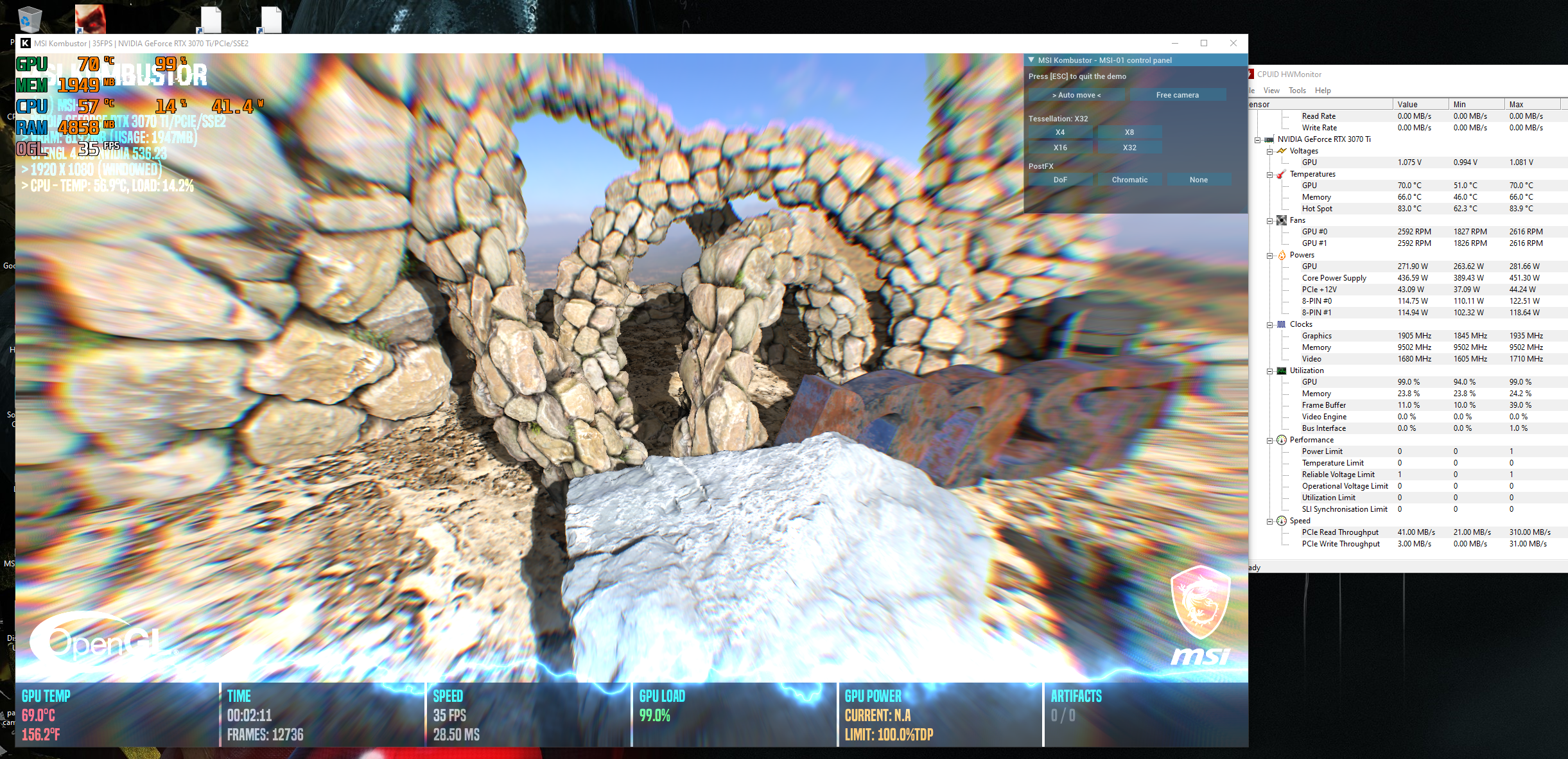Viewport: 1568px width, 759px height.
Task: Enable the Chromatic PostFX effect
Action: (x=1129, y=180)
